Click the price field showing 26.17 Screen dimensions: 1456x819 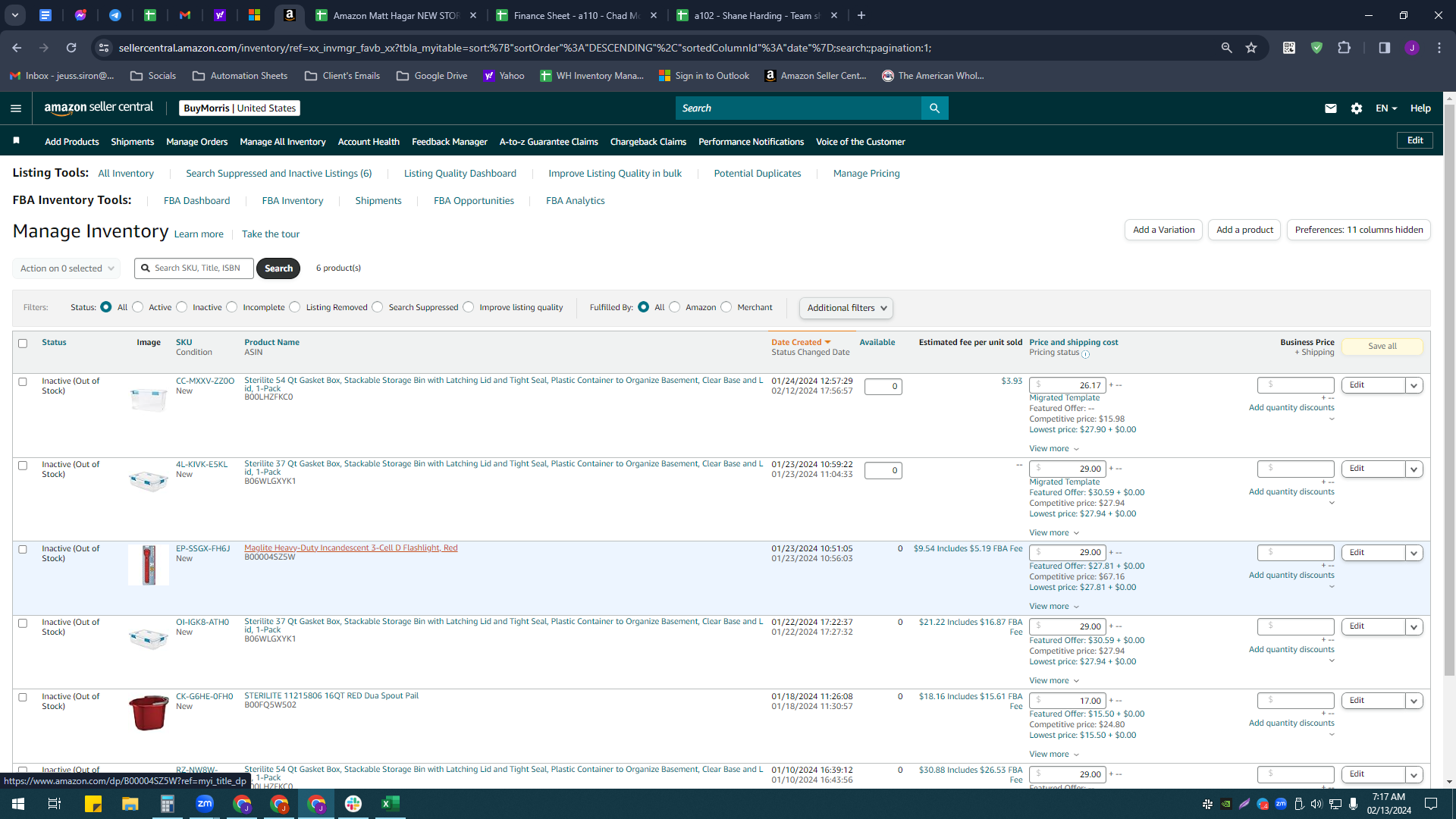click(x=1068, y=386)
